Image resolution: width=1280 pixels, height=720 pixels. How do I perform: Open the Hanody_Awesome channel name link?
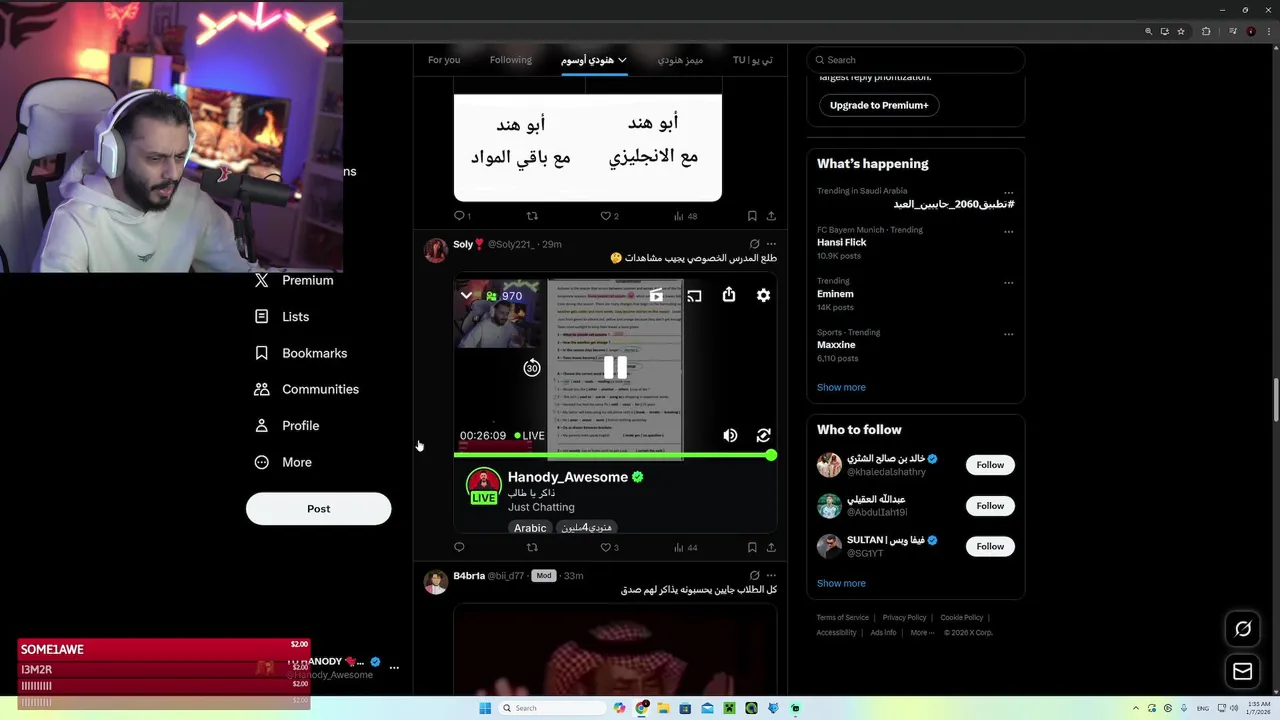point(567,477)
